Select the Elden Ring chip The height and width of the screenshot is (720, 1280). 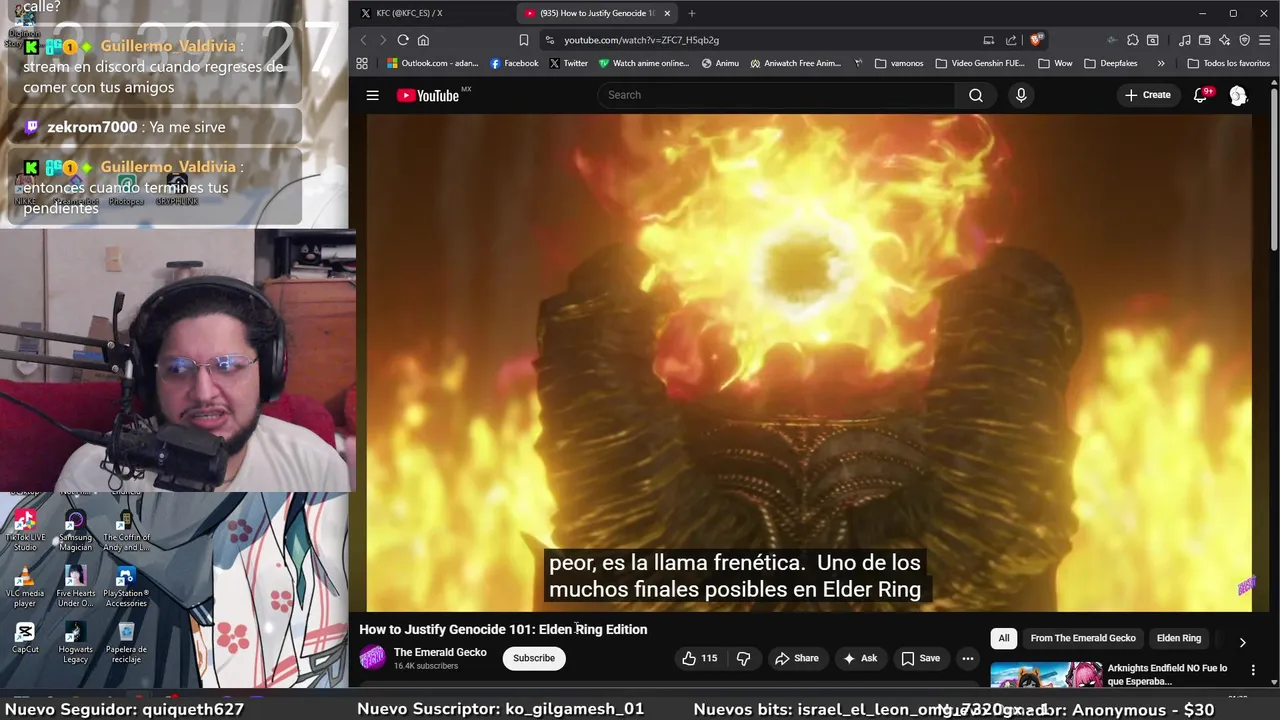(x=1179, y=638)
